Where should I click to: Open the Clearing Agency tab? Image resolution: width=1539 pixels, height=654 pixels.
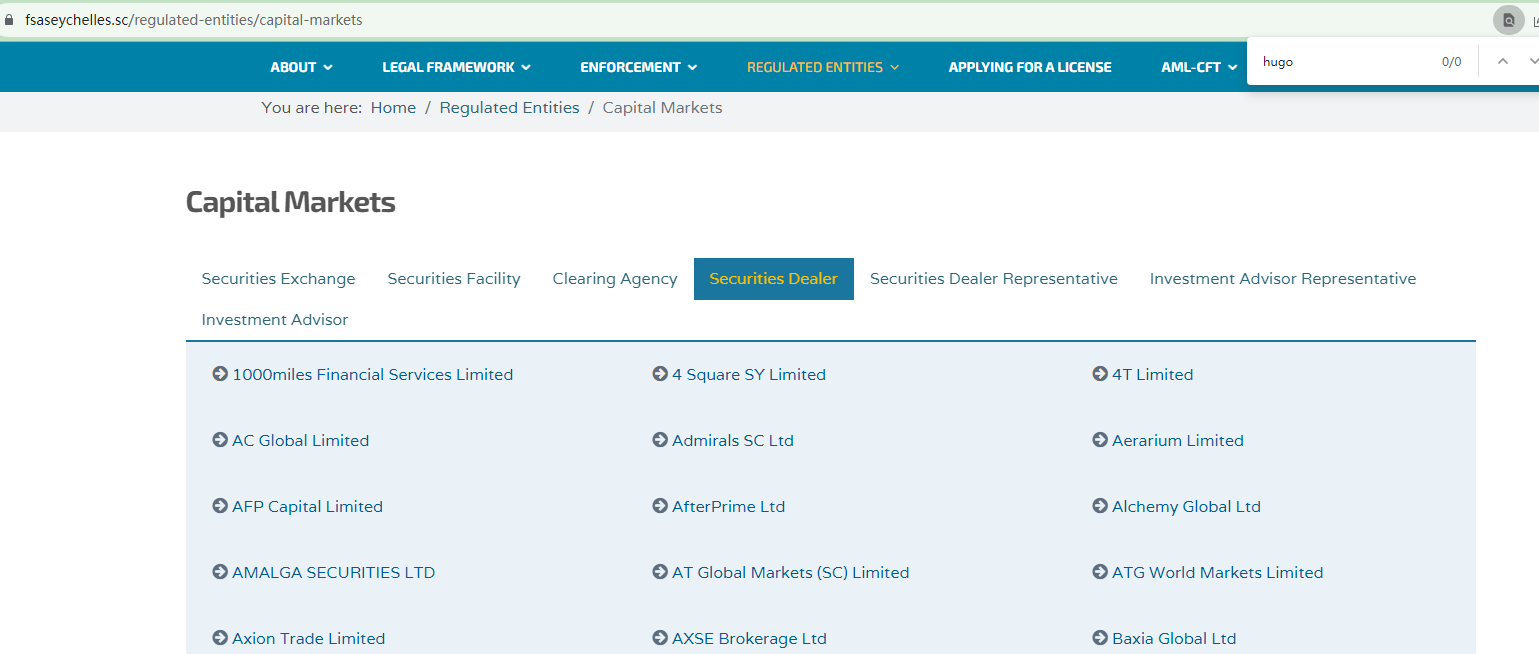(x=615, y=279)
